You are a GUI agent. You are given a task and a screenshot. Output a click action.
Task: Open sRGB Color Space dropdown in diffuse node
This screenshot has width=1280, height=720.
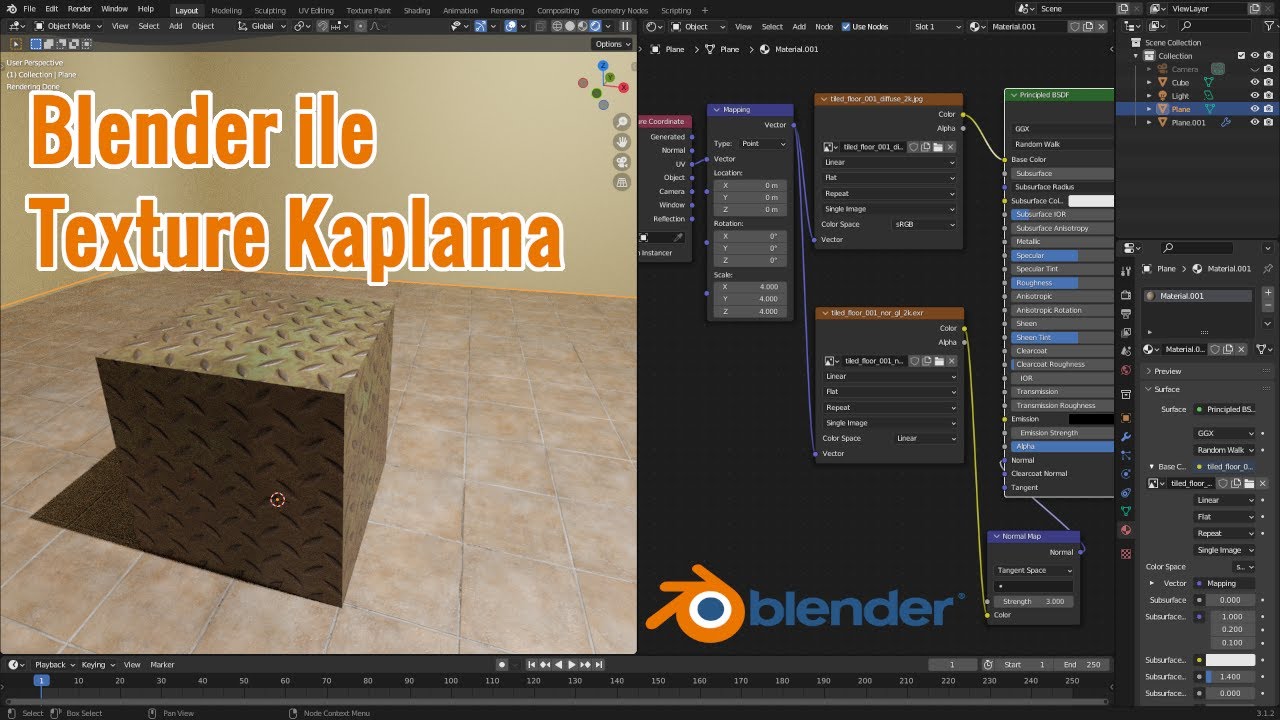(924, 225)
